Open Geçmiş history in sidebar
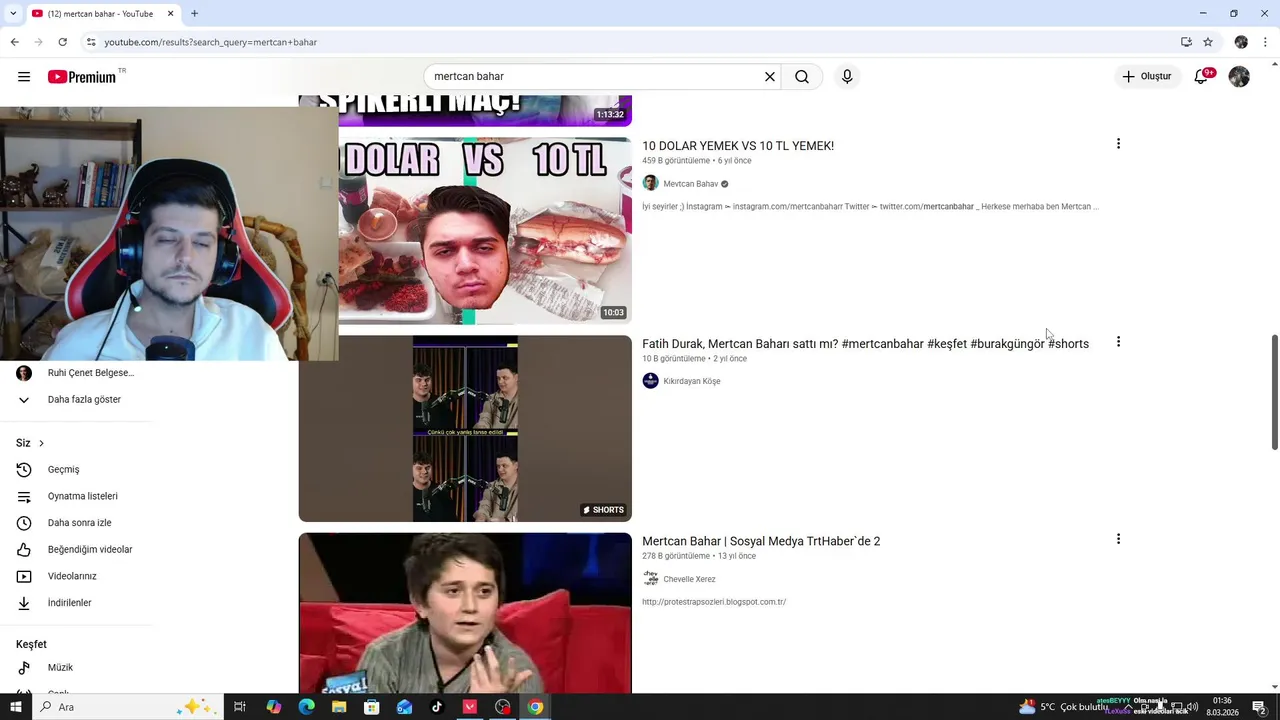This screenshot has width=1280, height=720. pyautogui.click(x=76, y=469)
